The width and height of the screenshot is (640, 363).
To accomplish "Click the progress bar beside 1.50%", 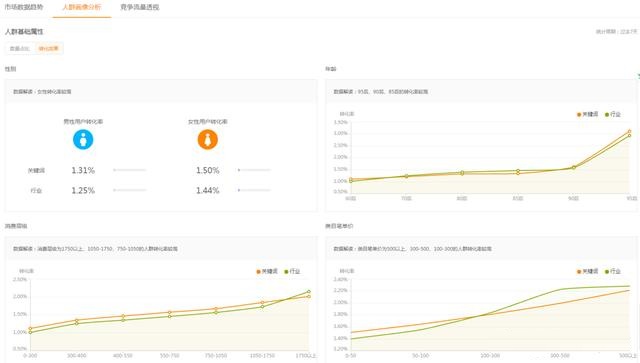I will [254, 170].
